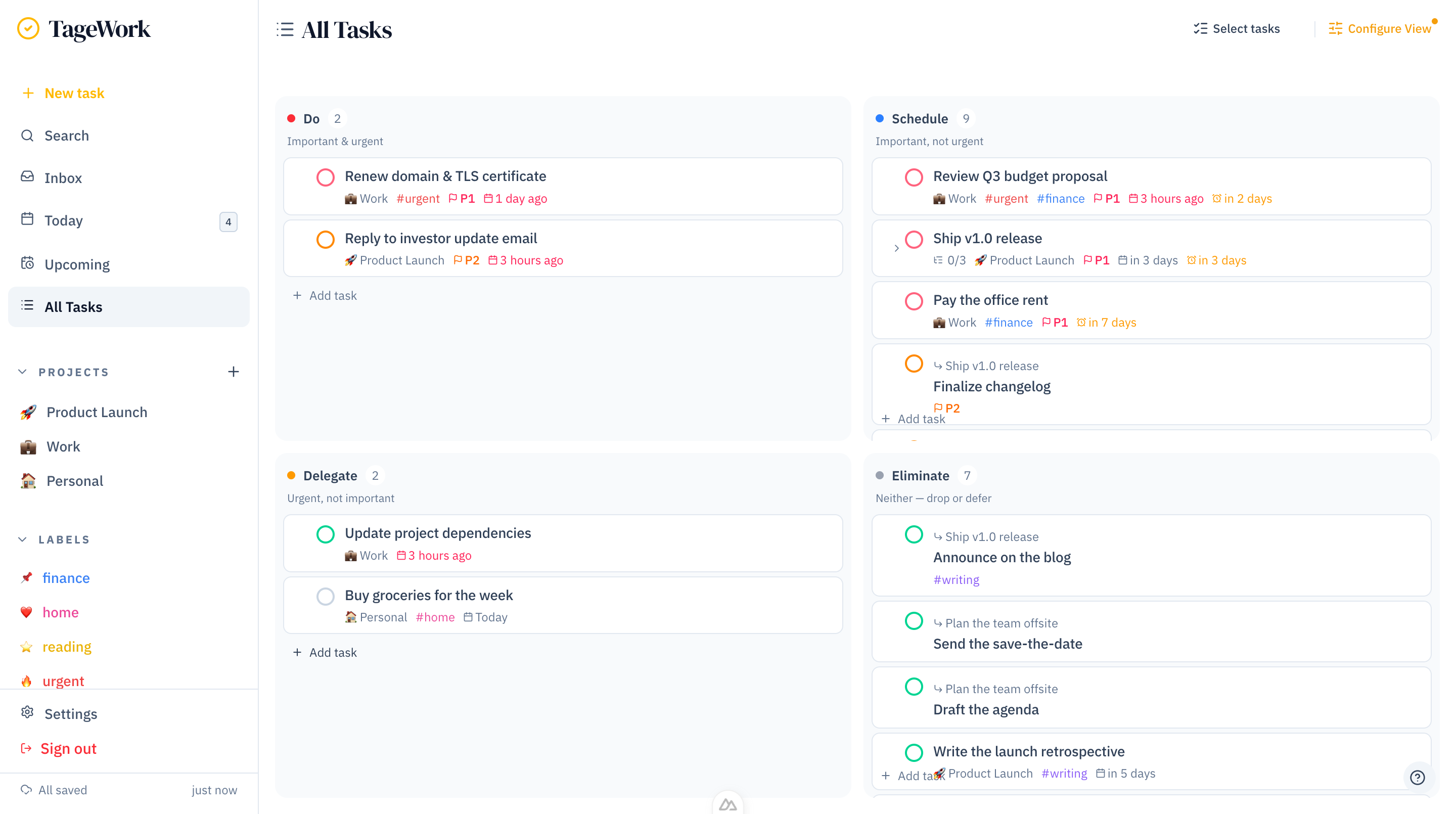
Task: Click the briefcase icon for Work project
Action: coord(28,446)
